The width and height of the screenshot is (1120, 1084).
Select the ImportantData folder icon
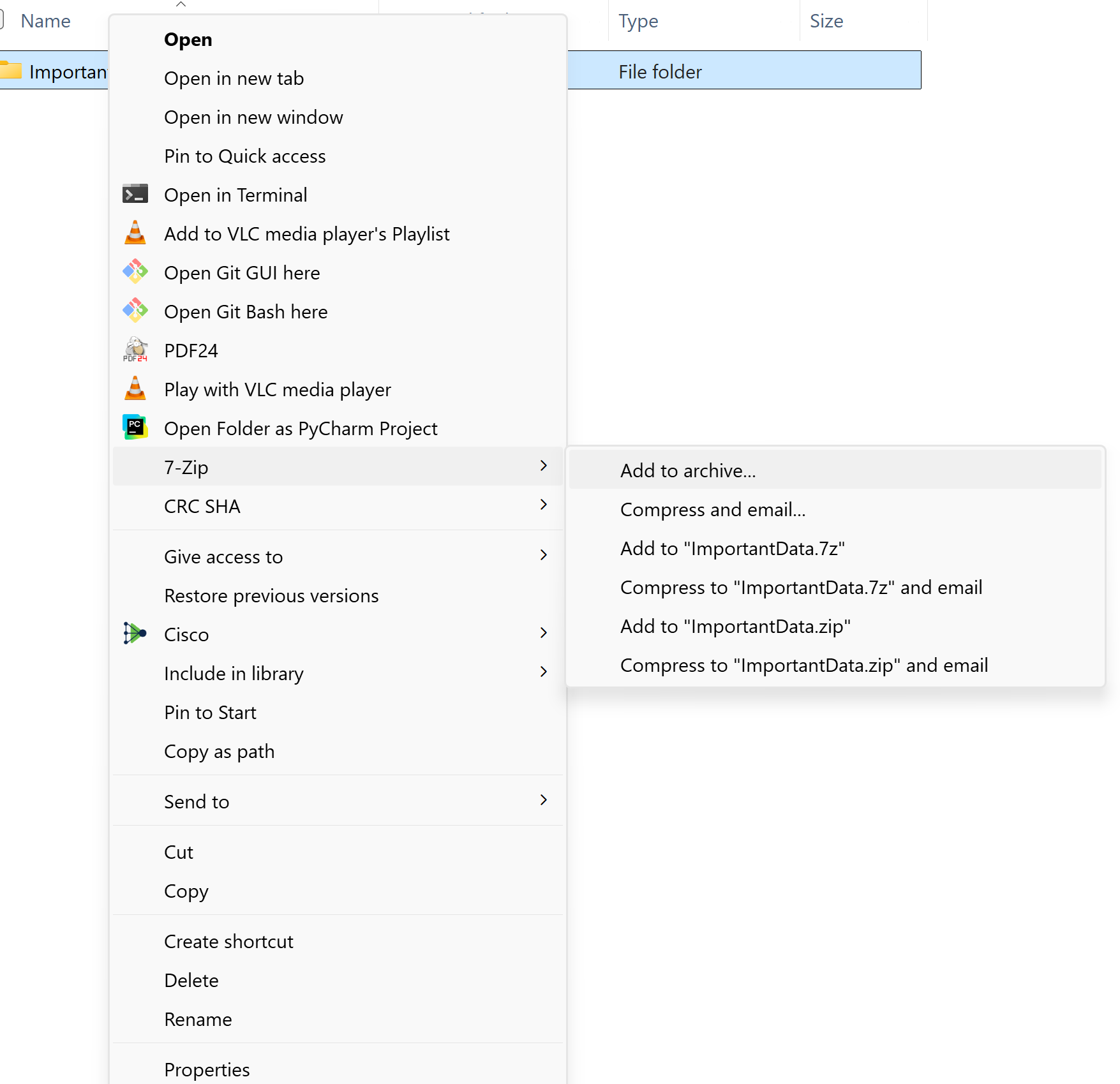(x=11, y=71)
